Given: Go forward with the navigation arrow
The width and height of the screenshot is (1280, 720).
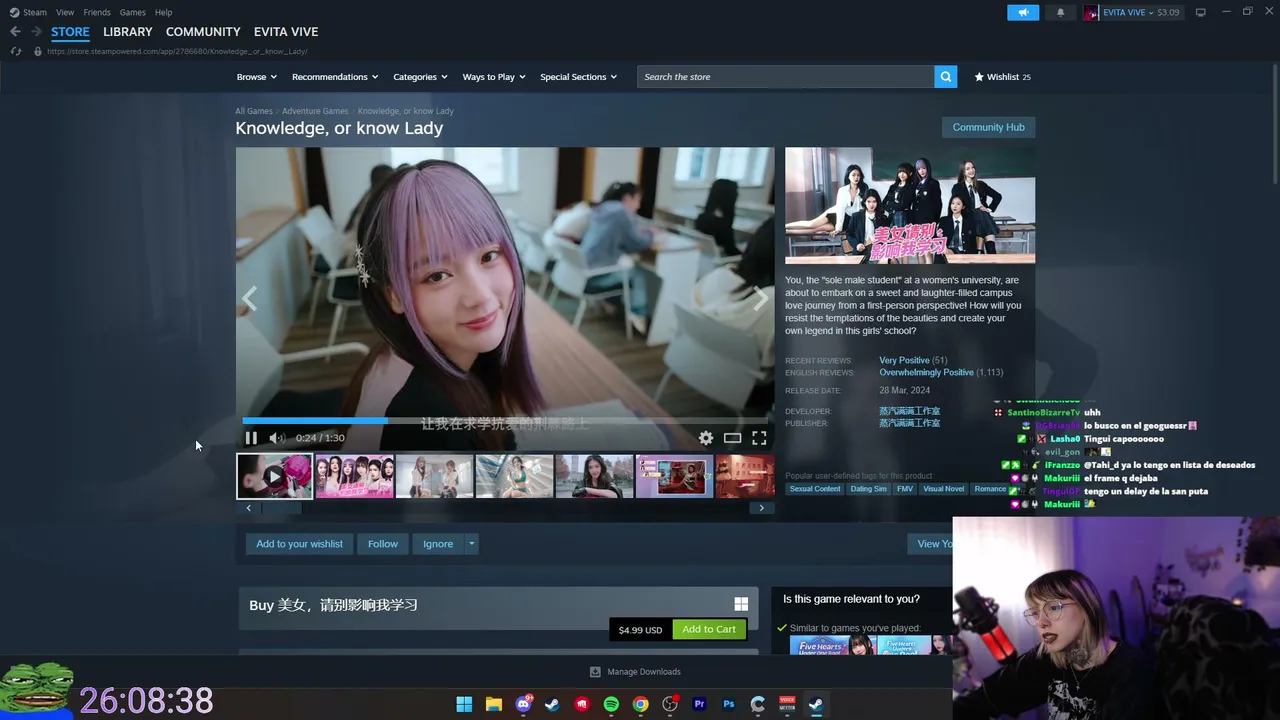Looking at the screenshot, I should pos(36,32).
